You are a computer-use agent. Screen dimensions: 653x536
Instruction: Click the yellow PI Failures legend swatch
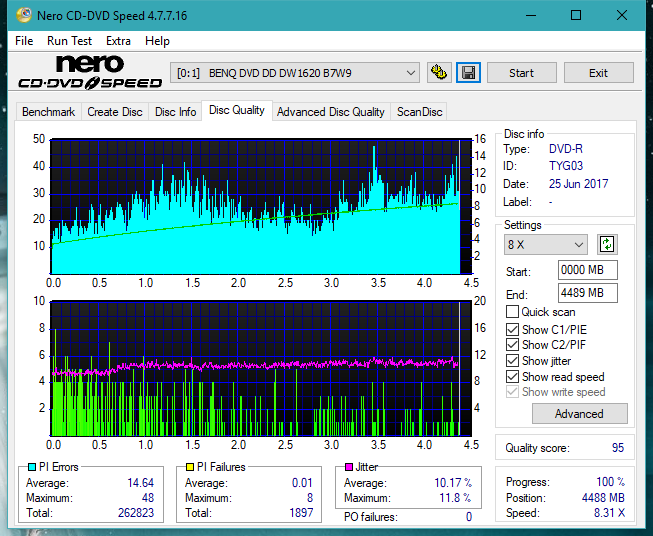190,467
